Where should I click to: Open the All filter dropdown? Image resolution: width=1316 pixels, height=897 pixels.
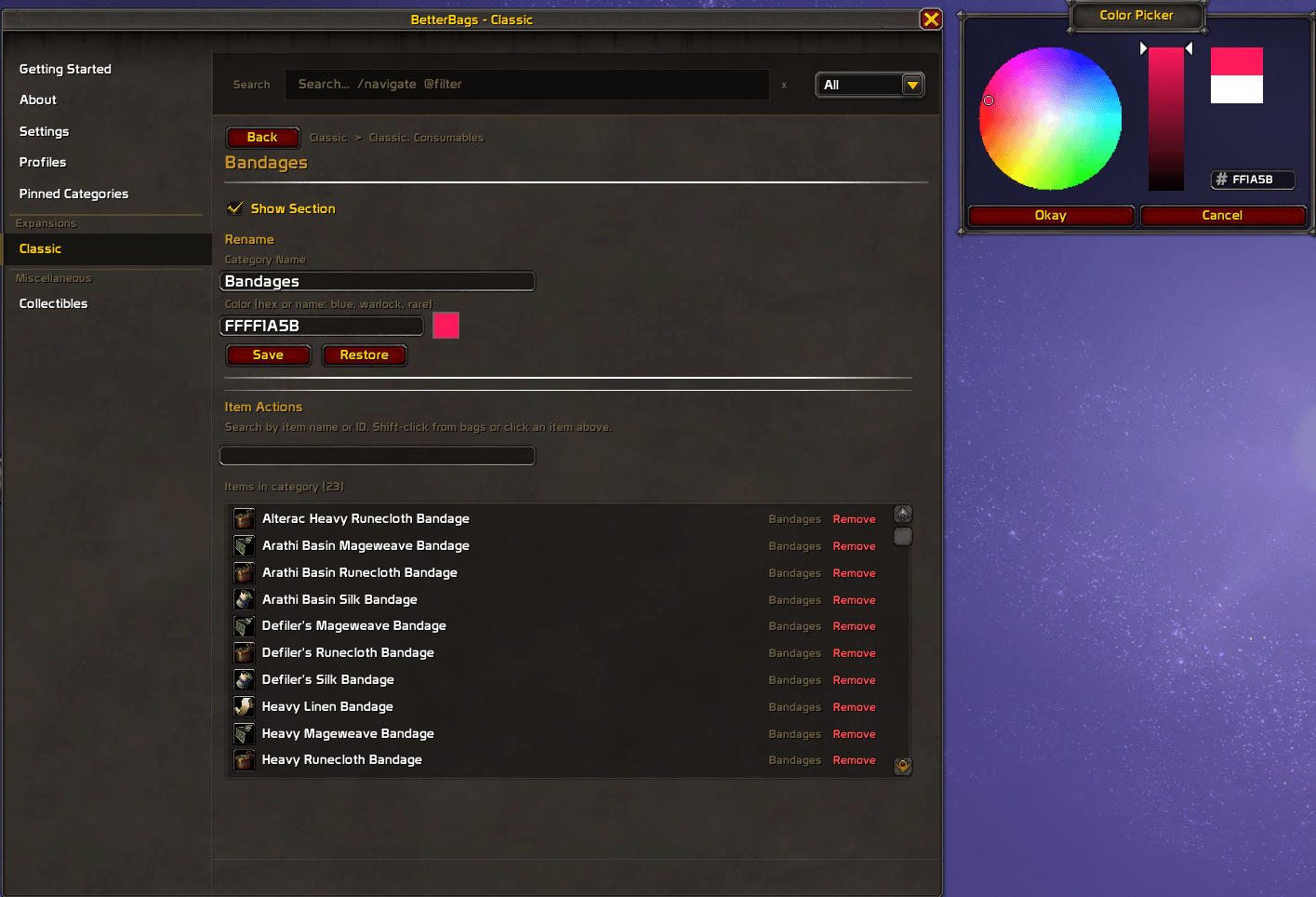coord(870,85)
